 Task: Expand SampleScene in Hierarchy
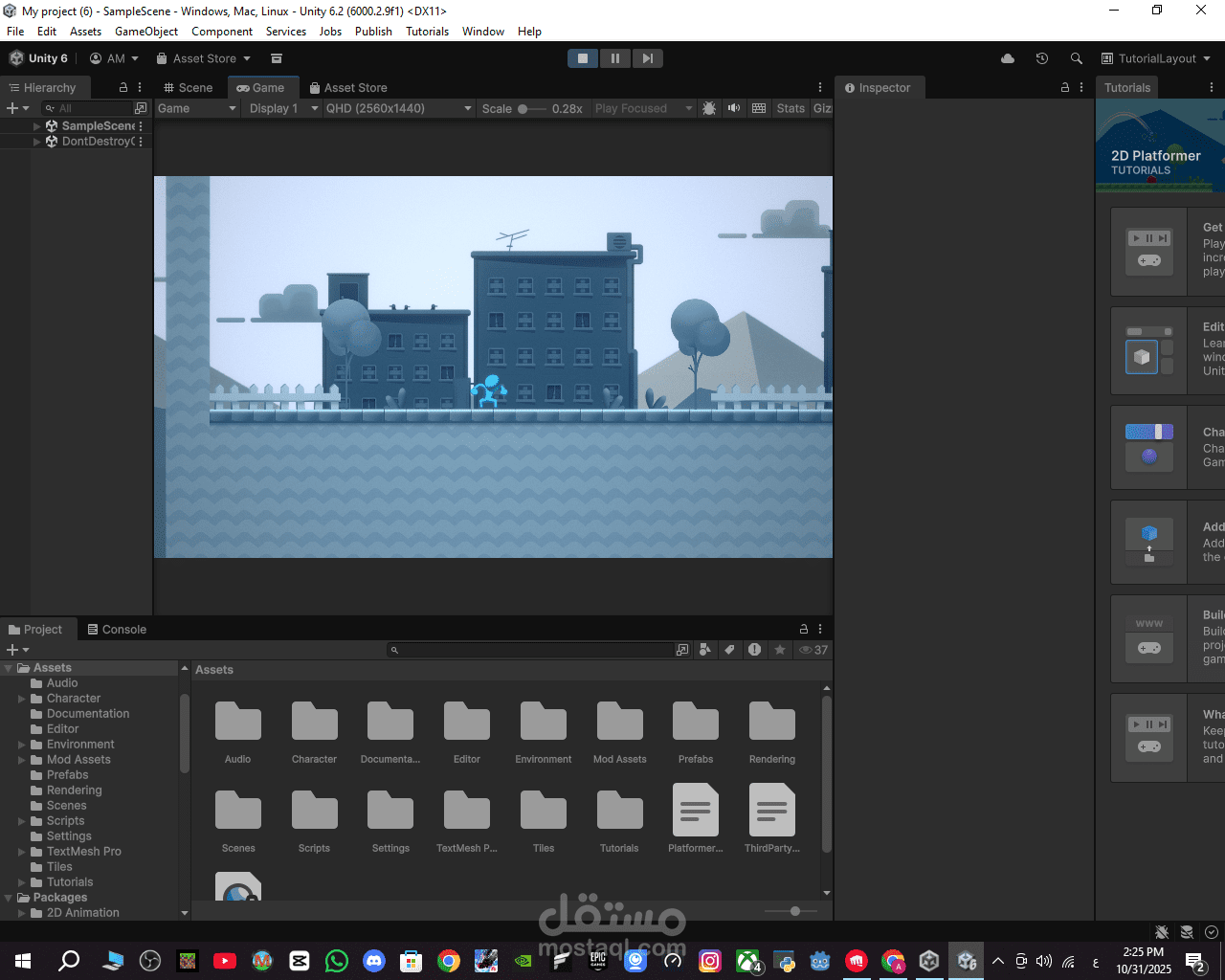(37, 126)
